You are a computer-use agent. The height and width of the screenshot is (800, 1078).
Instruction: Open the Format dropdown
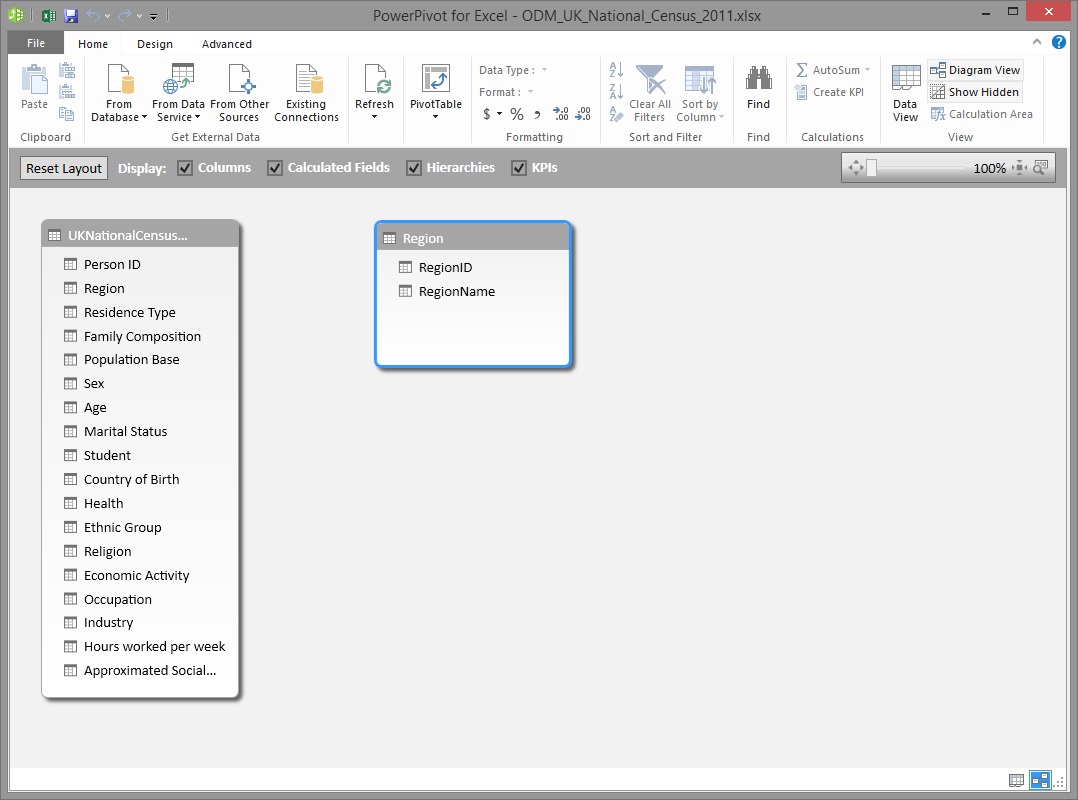click(x=531, y=92)
